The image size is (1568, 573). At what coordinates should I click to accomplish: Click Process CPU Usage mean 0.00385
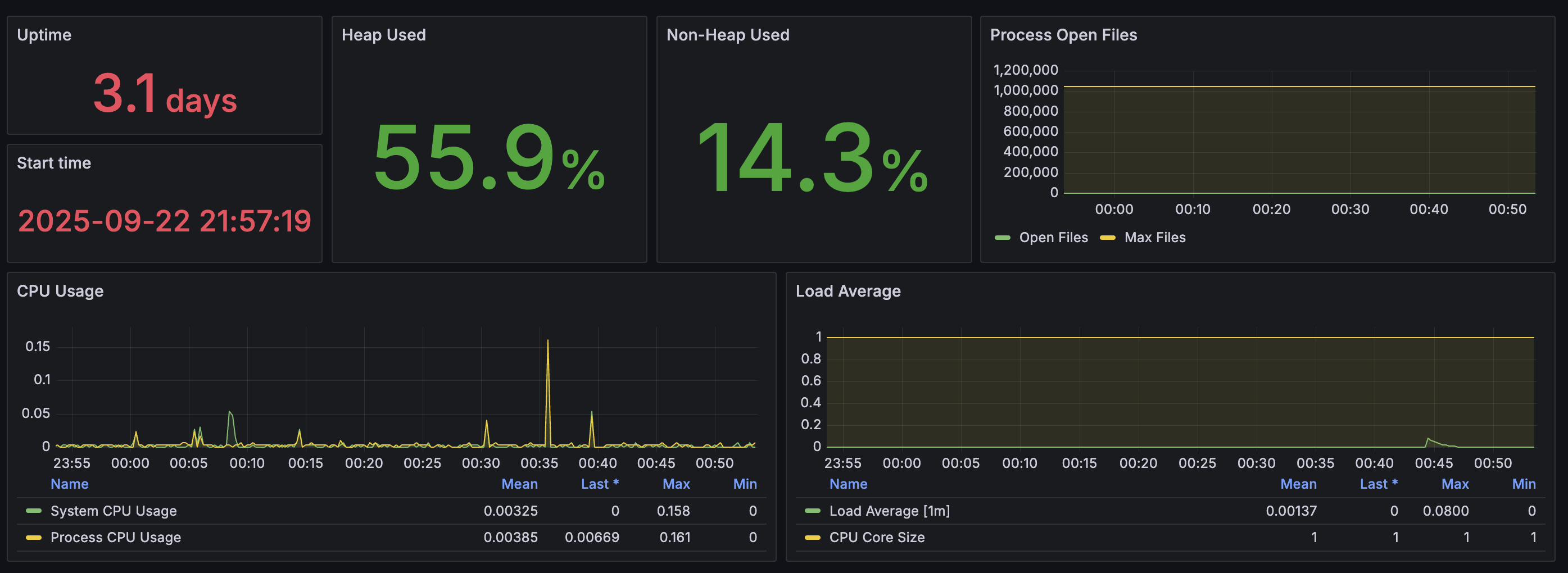pyautogui.click(x=510, y=538)
